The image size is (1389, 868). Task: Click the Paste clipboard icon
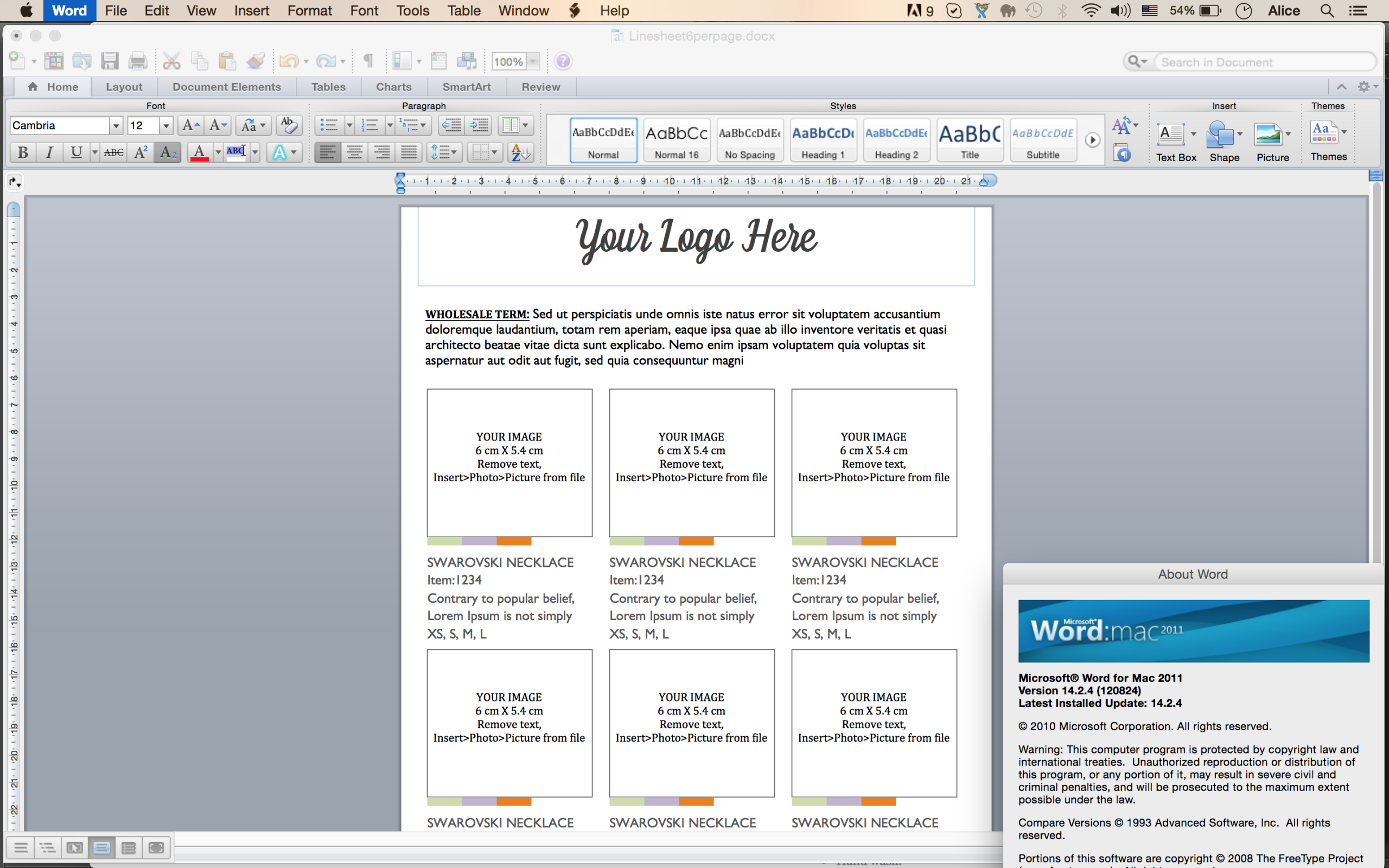tap(227, 61)
